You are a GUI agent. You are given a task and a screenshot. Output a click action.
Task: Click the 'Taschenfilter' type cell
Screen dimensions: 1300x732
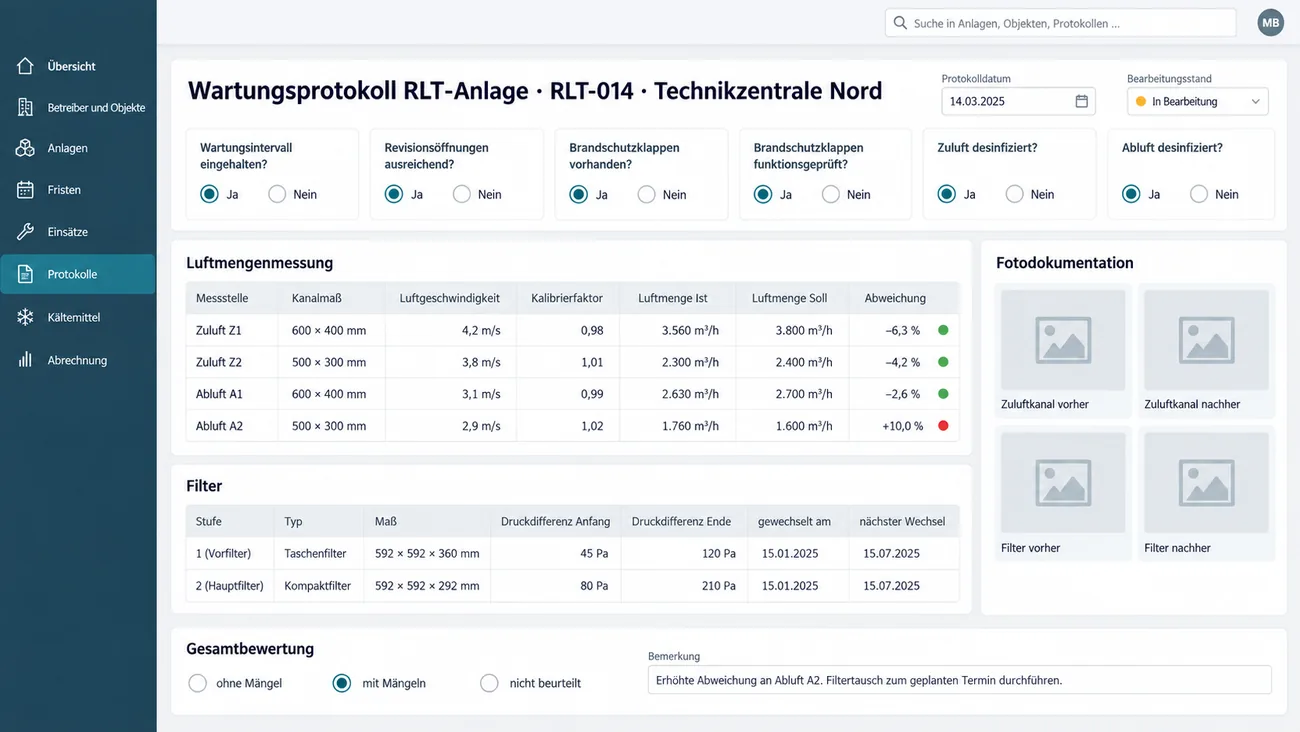pyautogui.click(x=317, y=553)
